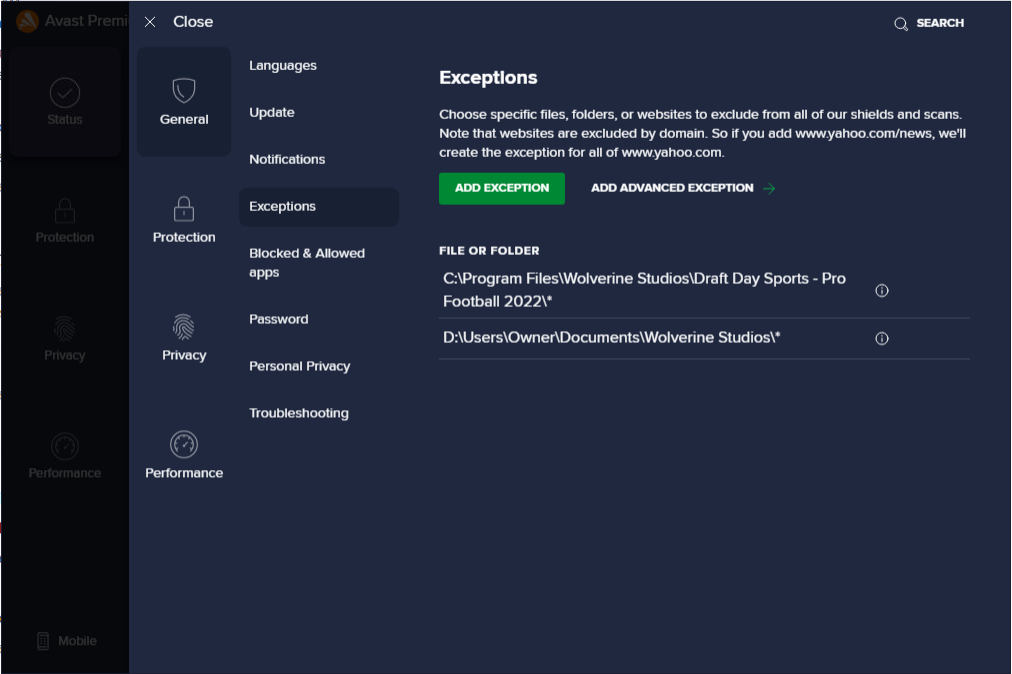Screen dimensions: 1012x674
Task: Open the Troubleshooting settings page
Action: [x=299, y=413]
